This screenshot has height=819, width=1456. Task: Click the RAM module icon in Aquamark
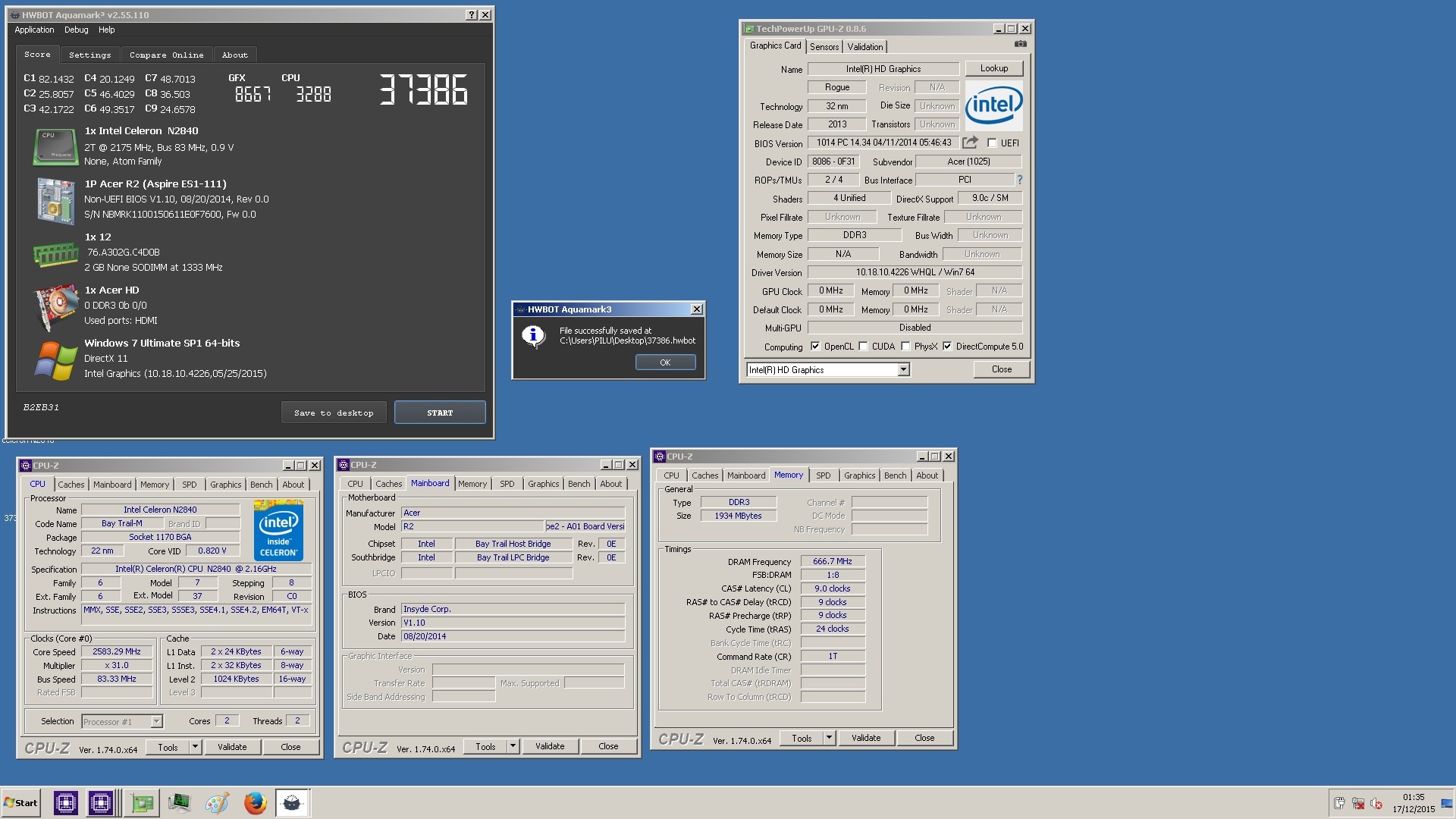[55, 254]
